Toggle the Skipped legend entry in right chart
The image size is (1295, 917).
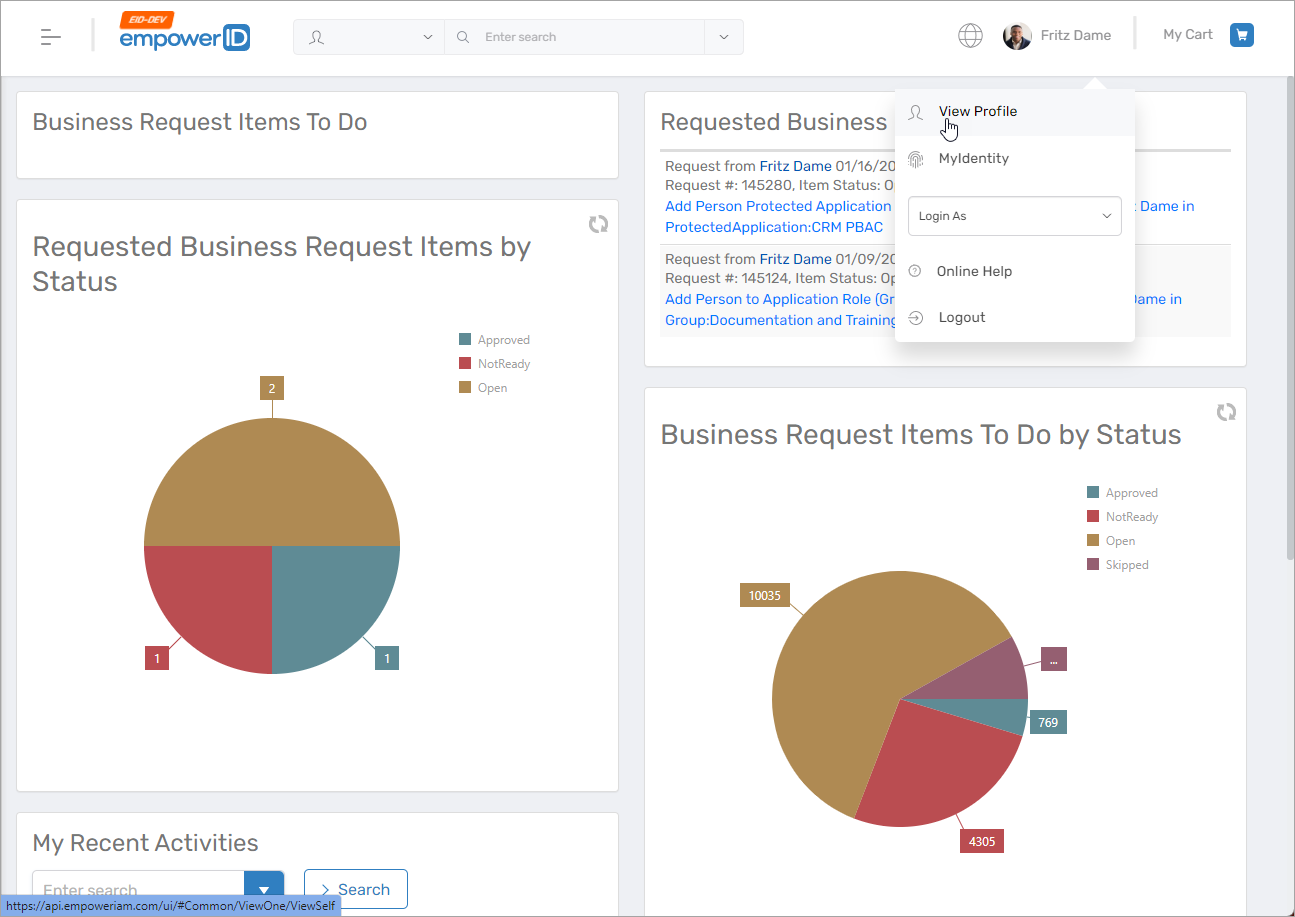1118,565
